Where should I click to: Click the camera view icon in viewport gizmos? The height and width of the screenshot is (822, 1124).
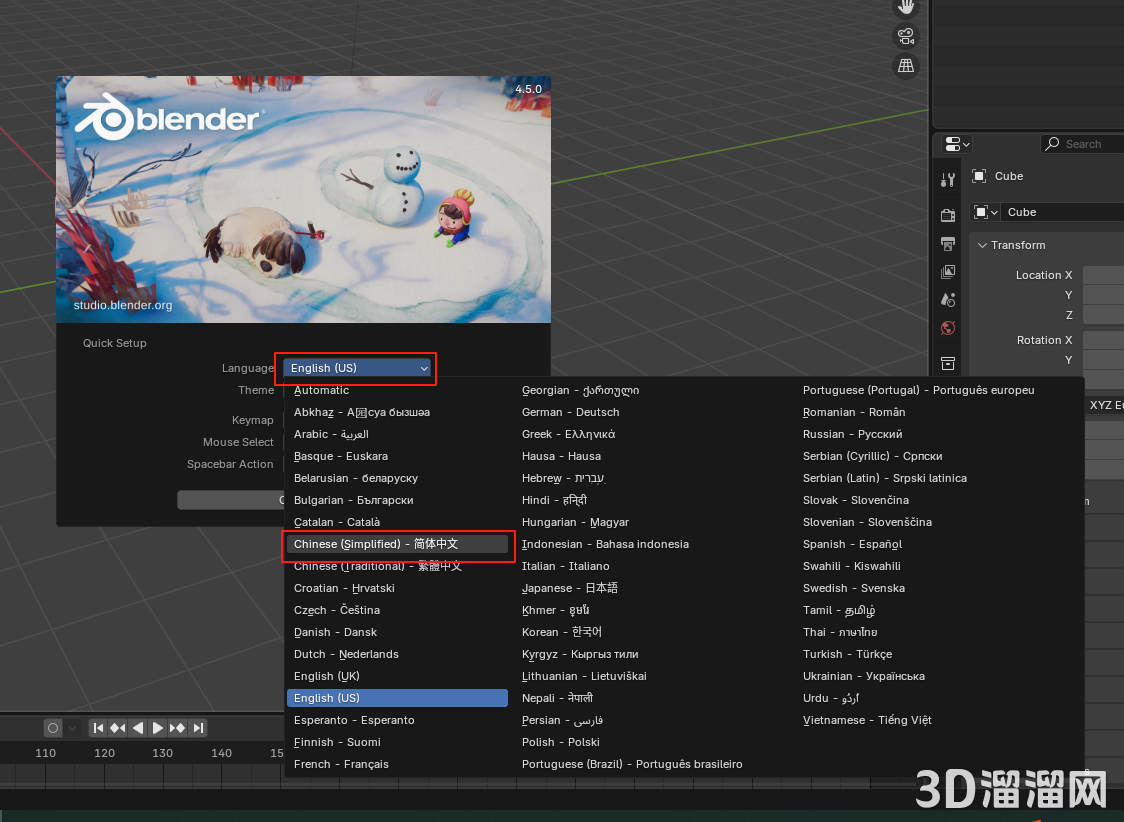tap(905, 36)
